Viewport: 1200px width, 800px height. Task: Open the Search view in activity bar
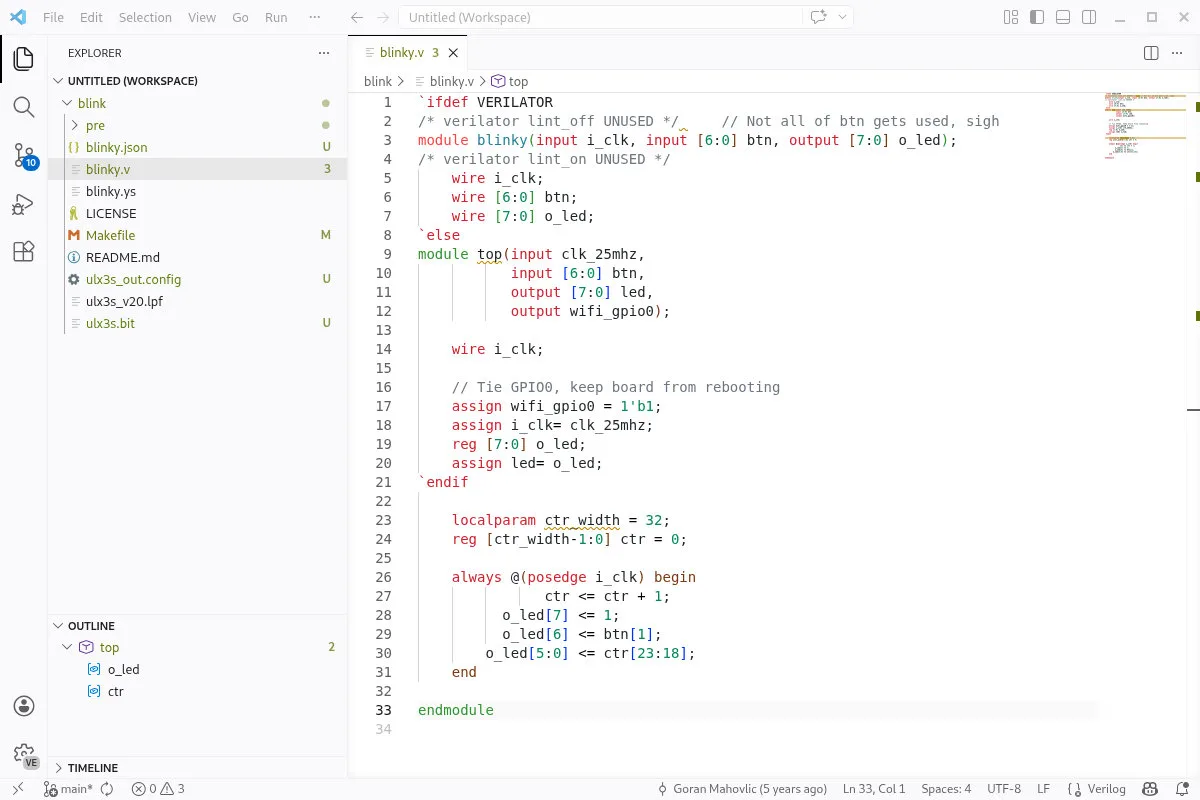pyautogui.click(x=24, y=107)
